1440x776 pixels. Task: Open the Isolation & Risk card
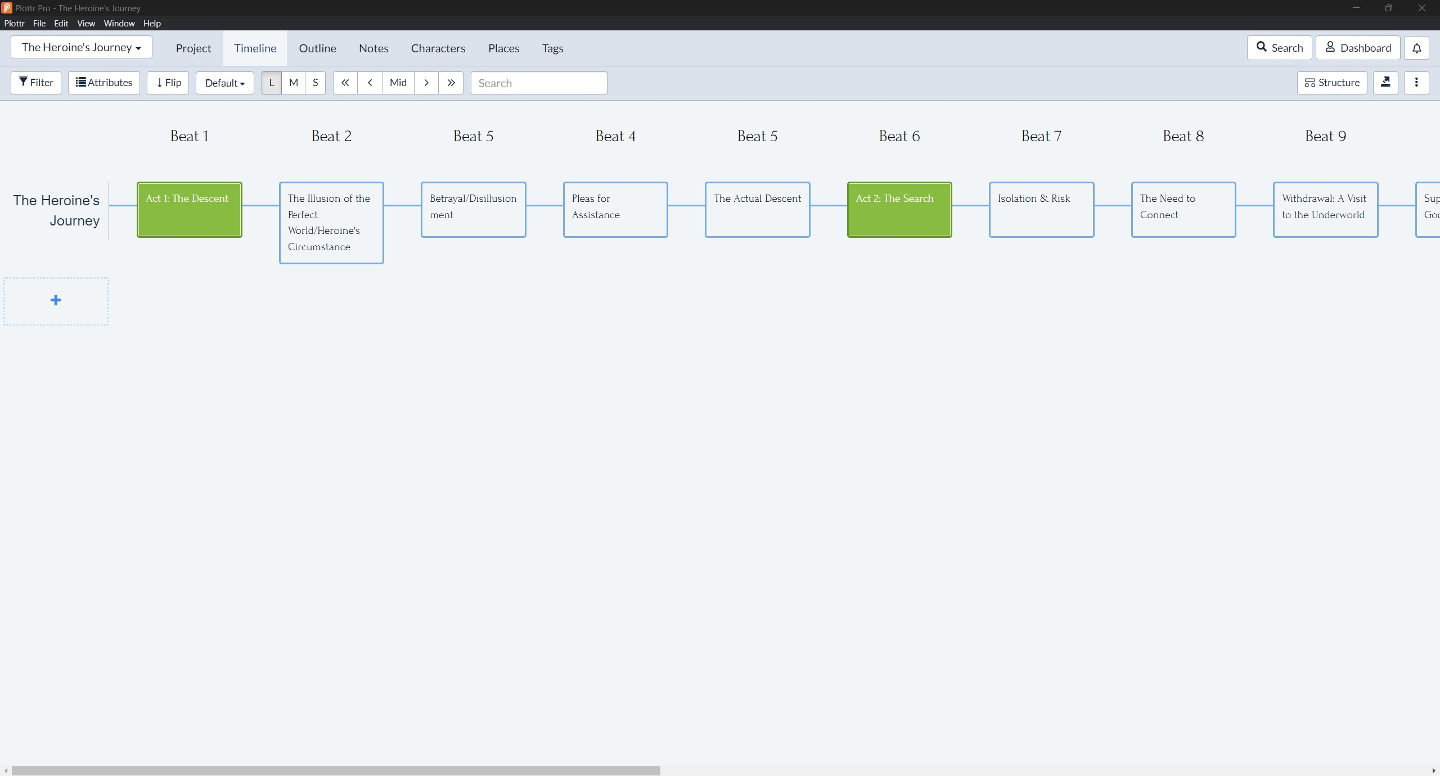[1041, 209]
